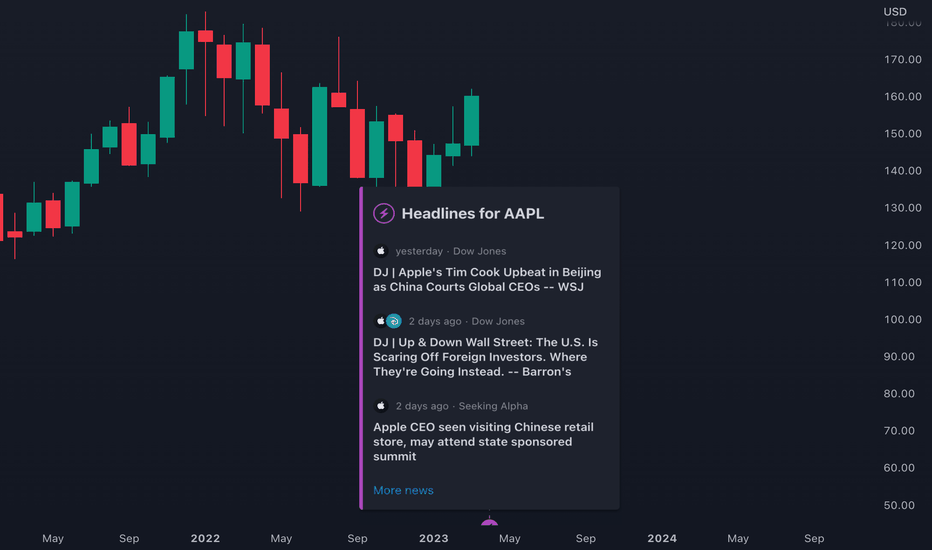Click the Apple logo beside yesterday

click(x=381, y=251)
